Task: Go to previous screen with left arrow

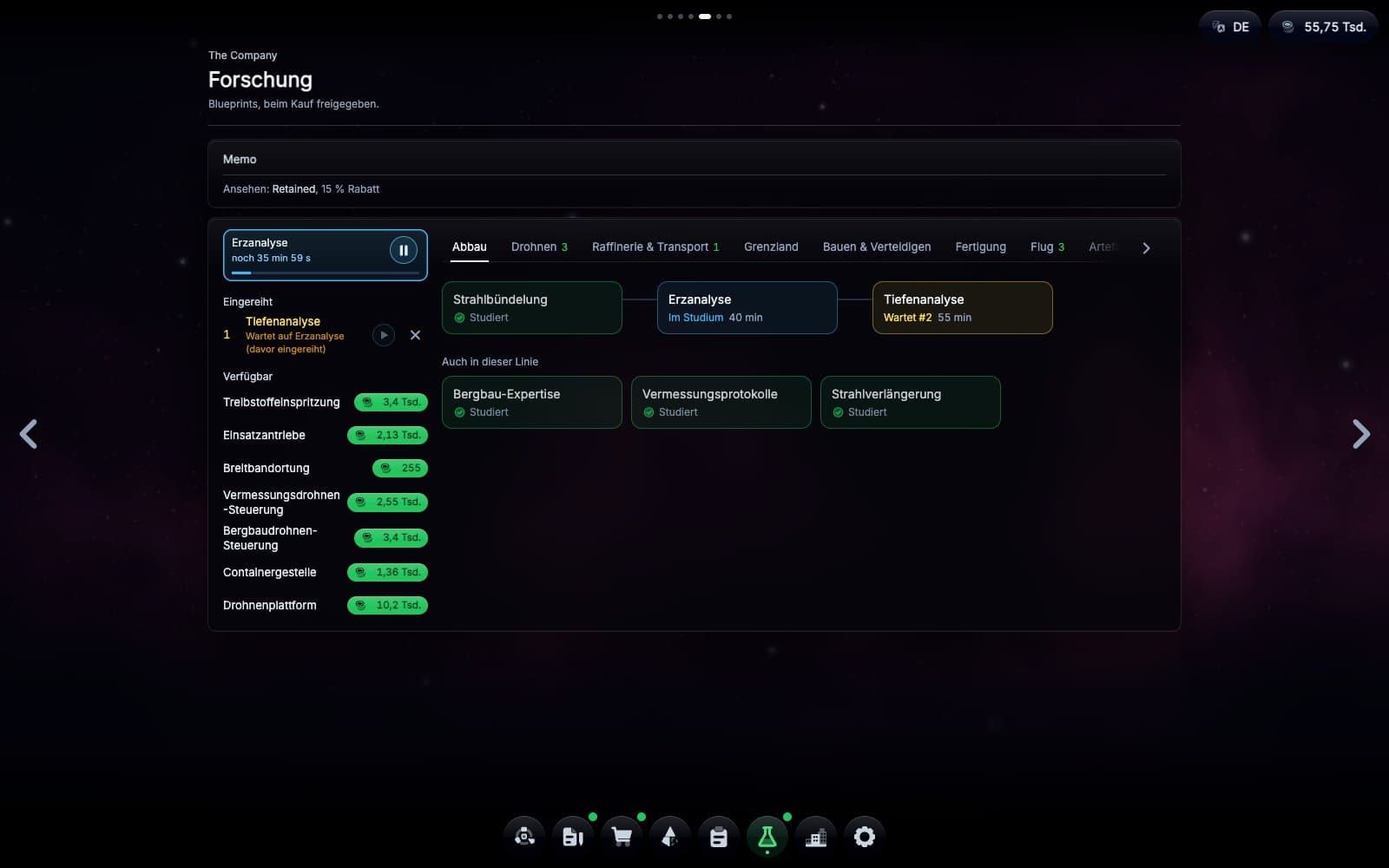Action: tap(29, 434)
